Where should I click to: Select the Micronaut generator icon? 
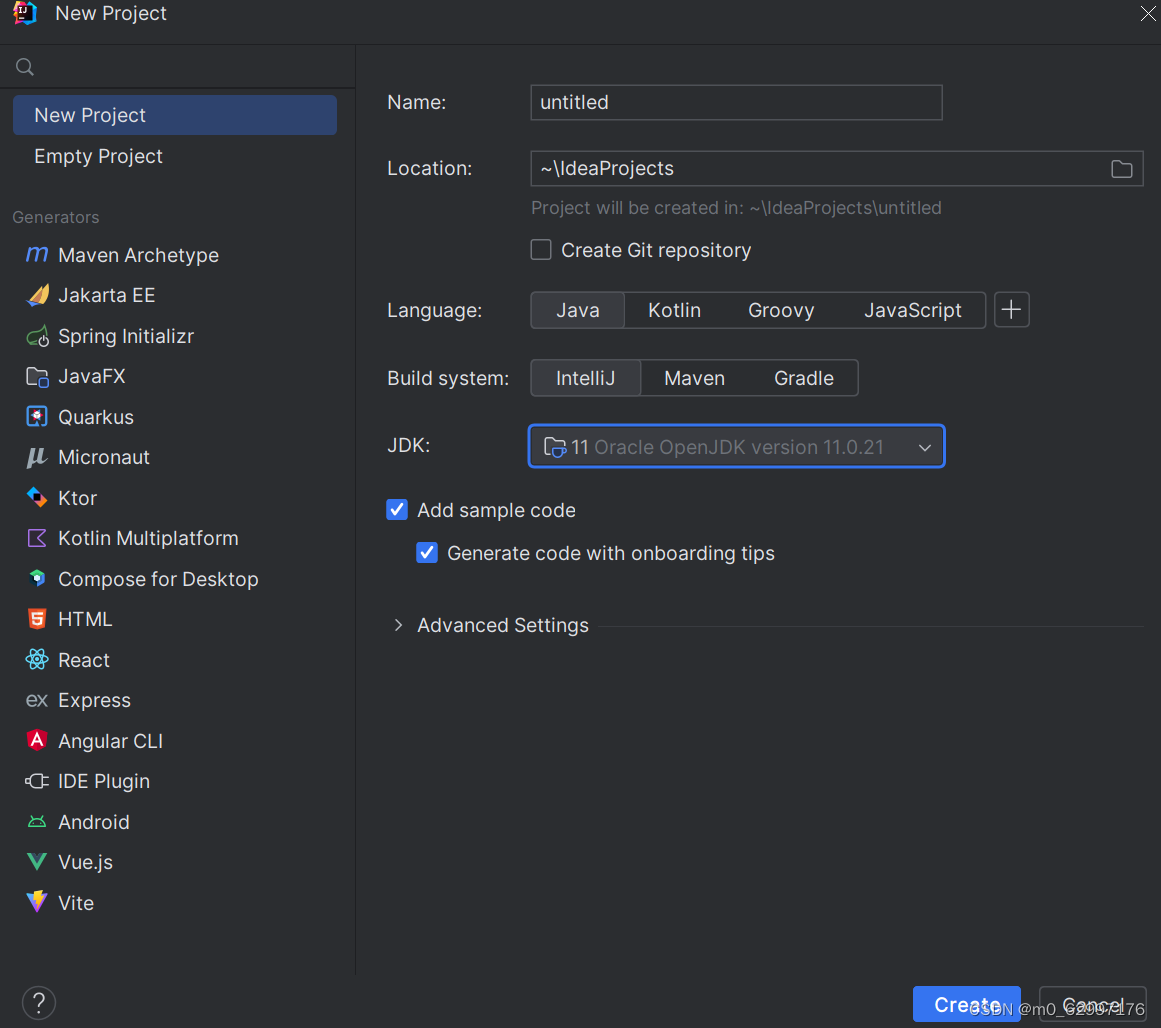(x=36, y=457)
